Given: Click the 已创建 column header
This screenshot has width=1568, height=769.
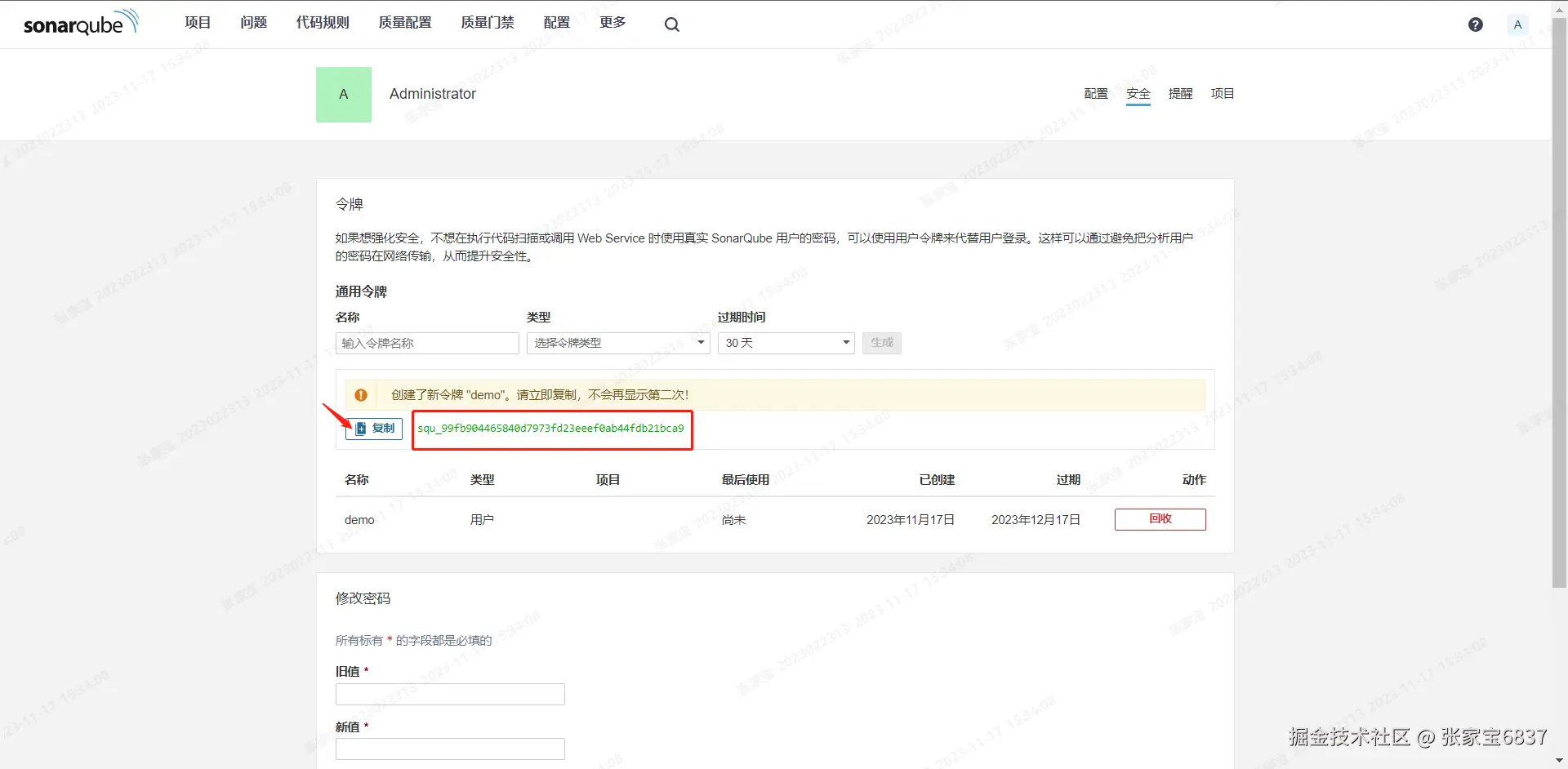Looking at the screenshot, I should [x=937, y=480].
